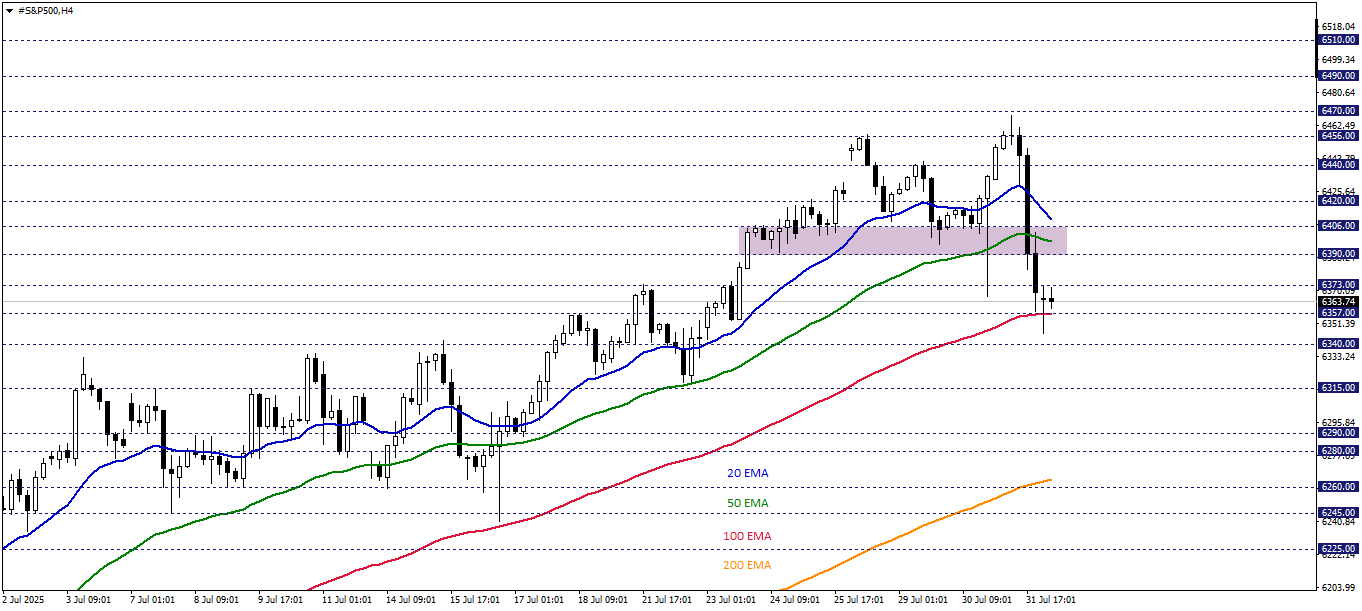
Task: Select the purple shaded zone rectangle
Action: 903,240
